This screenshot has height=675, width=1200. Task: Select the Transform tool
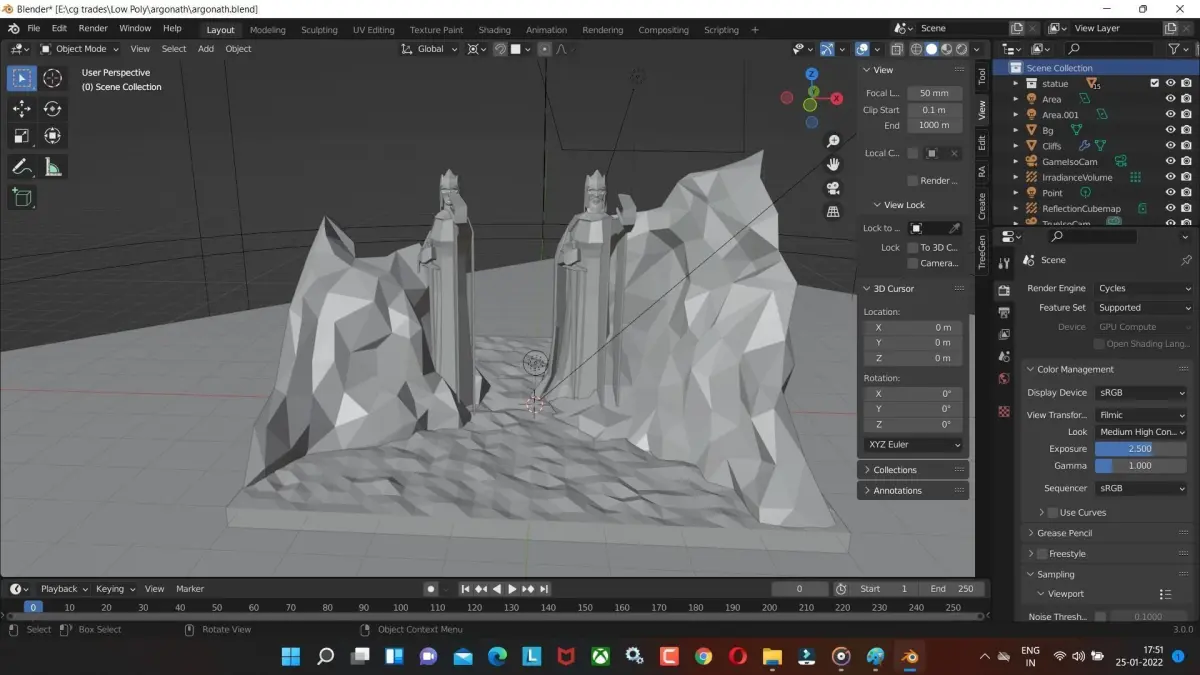coord(52,136)
